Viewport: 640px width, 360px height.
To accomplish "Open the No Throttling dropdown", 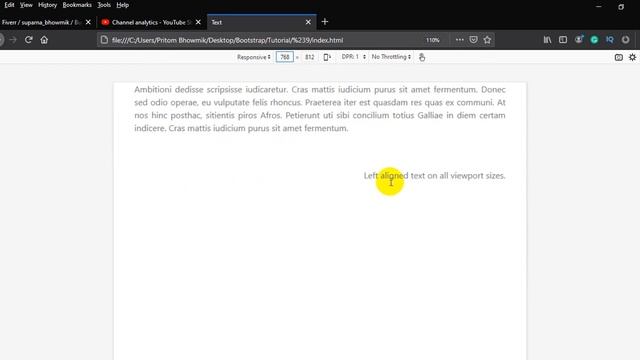I will (391, 57).
